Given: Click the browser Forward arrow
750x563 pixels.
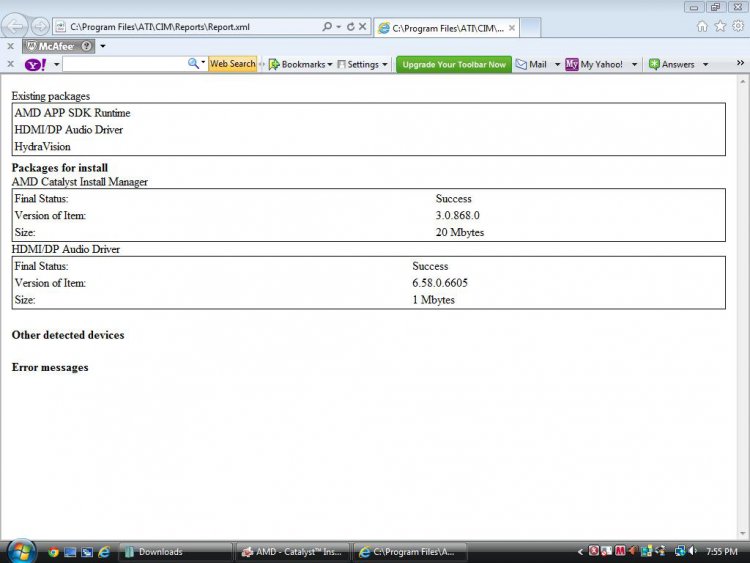Looking at the screenshot, I should [x=40, y=26].
